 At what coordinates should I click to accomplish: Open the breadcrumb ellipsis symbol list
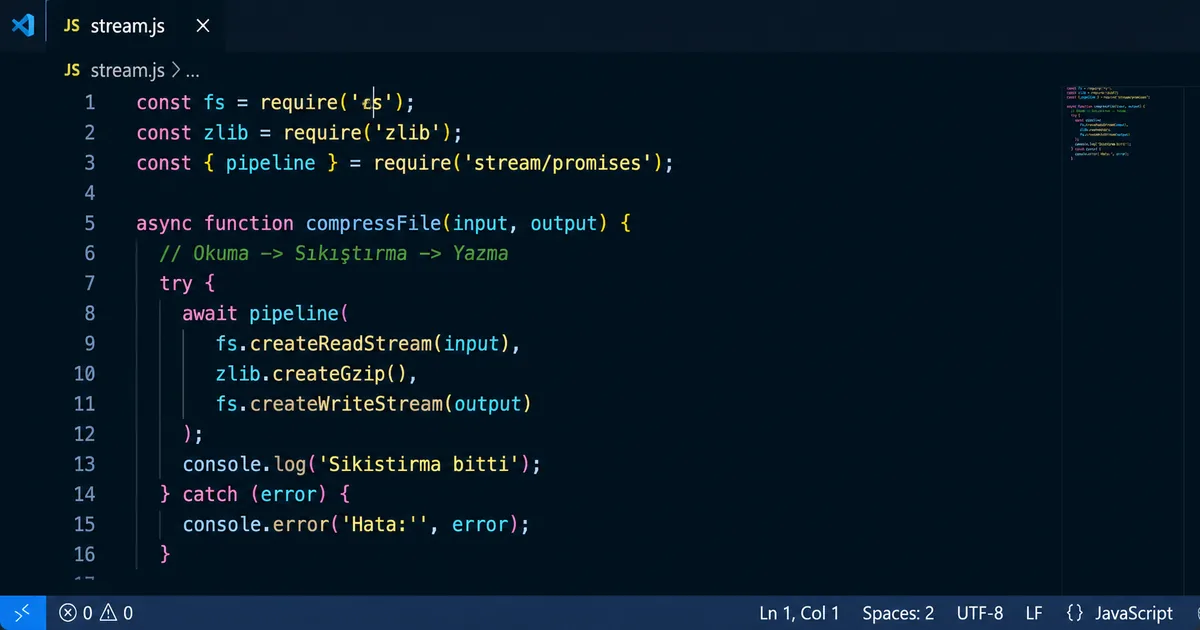click(x=193, y=72)
